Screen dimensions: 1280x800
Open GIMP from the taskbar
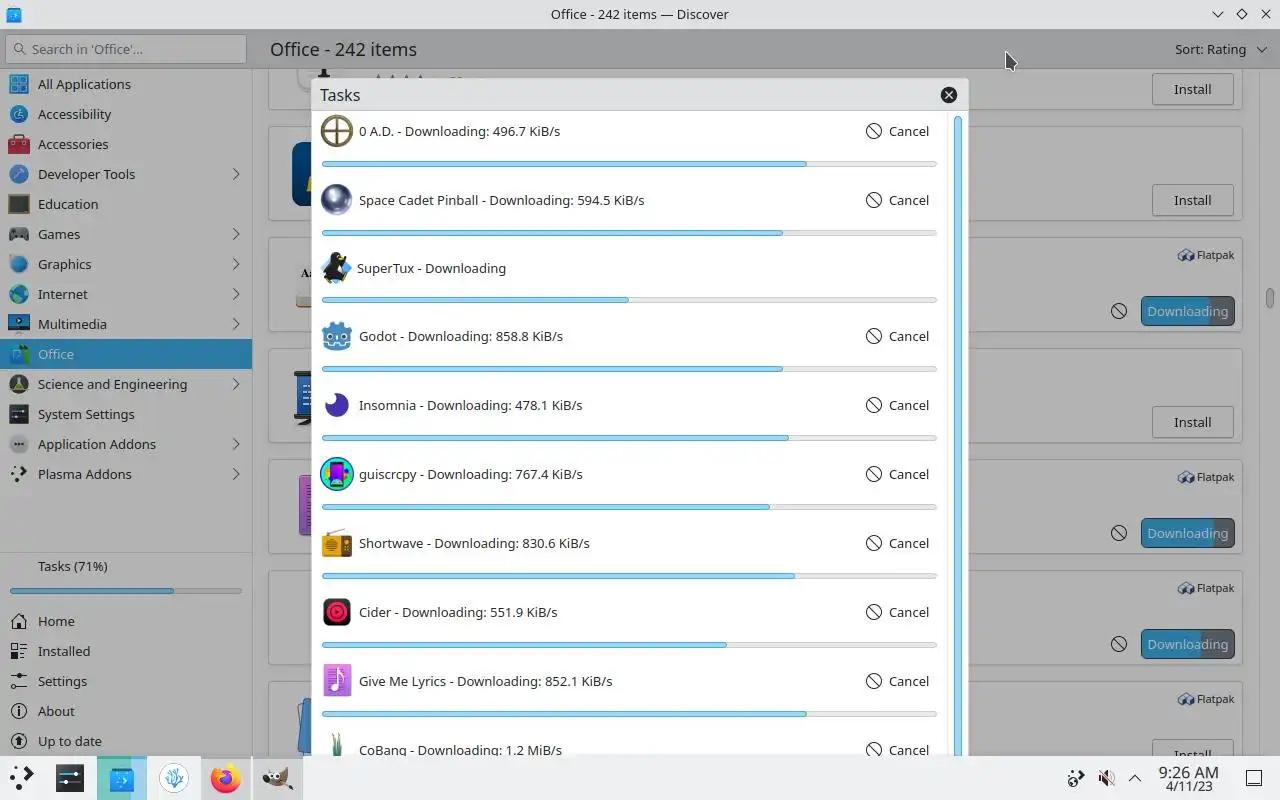pos(277,778)
